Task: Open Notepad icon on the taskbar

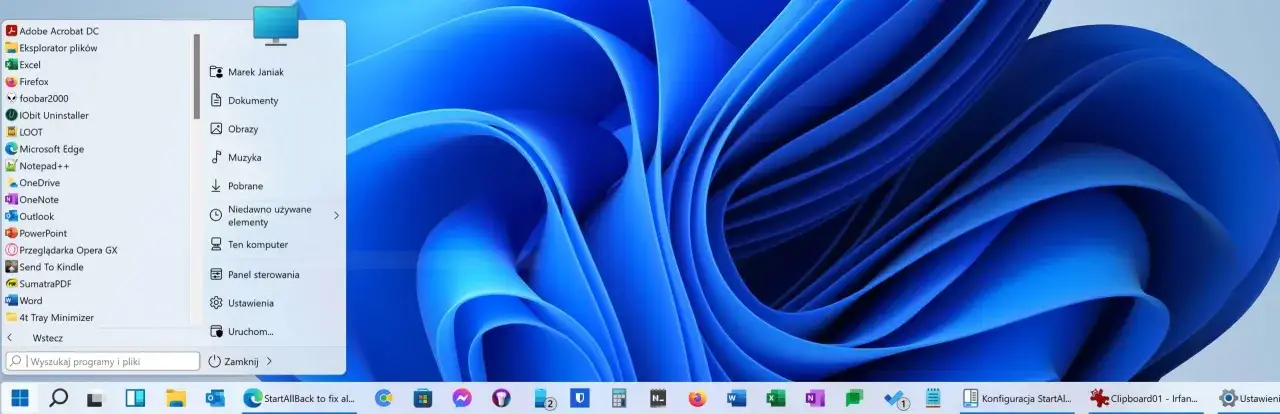Action: [x=933, y=398]
